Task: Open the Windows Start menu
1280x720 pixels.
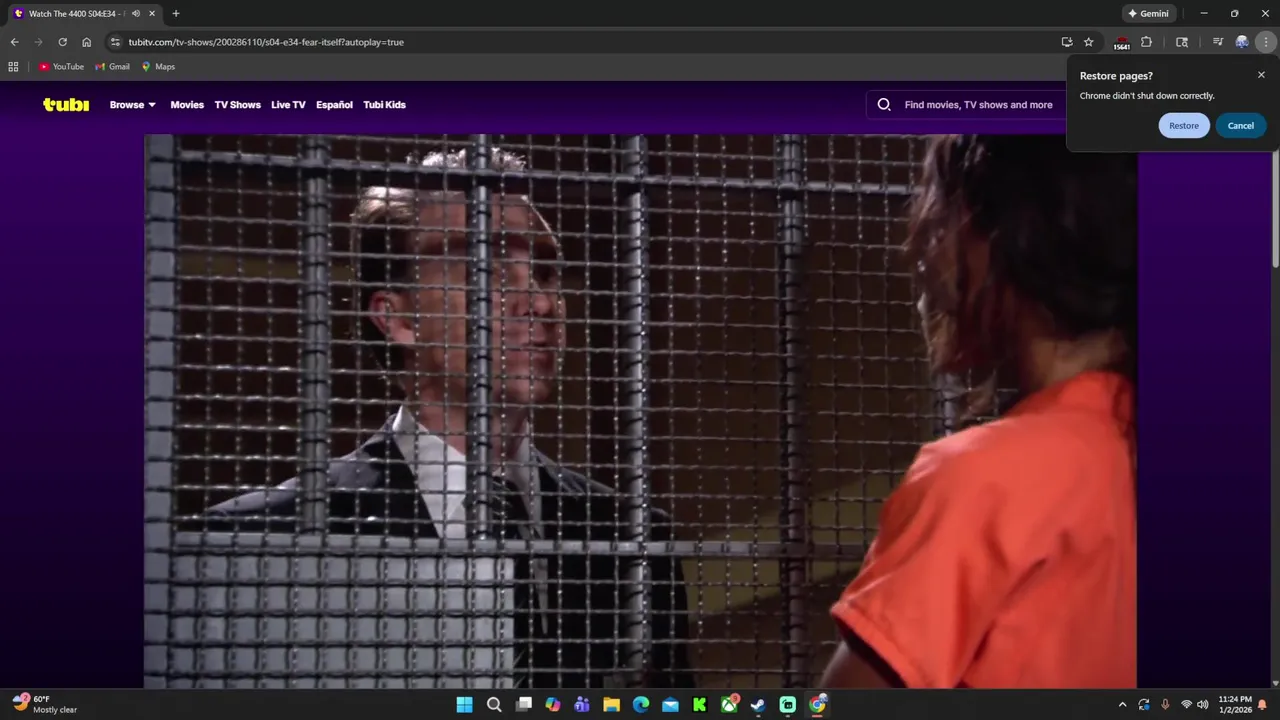Action: pos(465,705)
